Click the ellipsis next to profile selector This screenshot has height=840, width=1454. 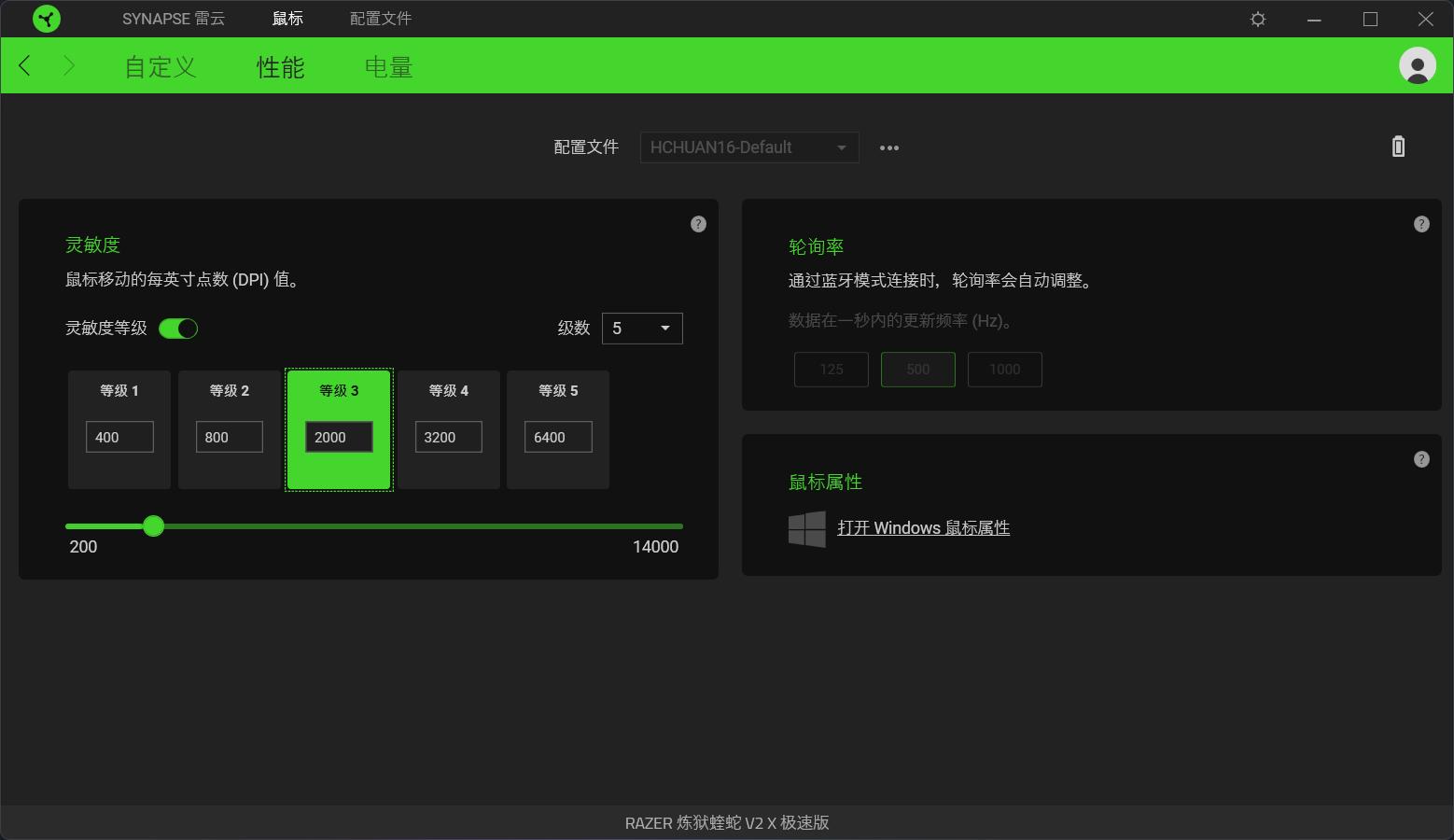coord(888,147)
